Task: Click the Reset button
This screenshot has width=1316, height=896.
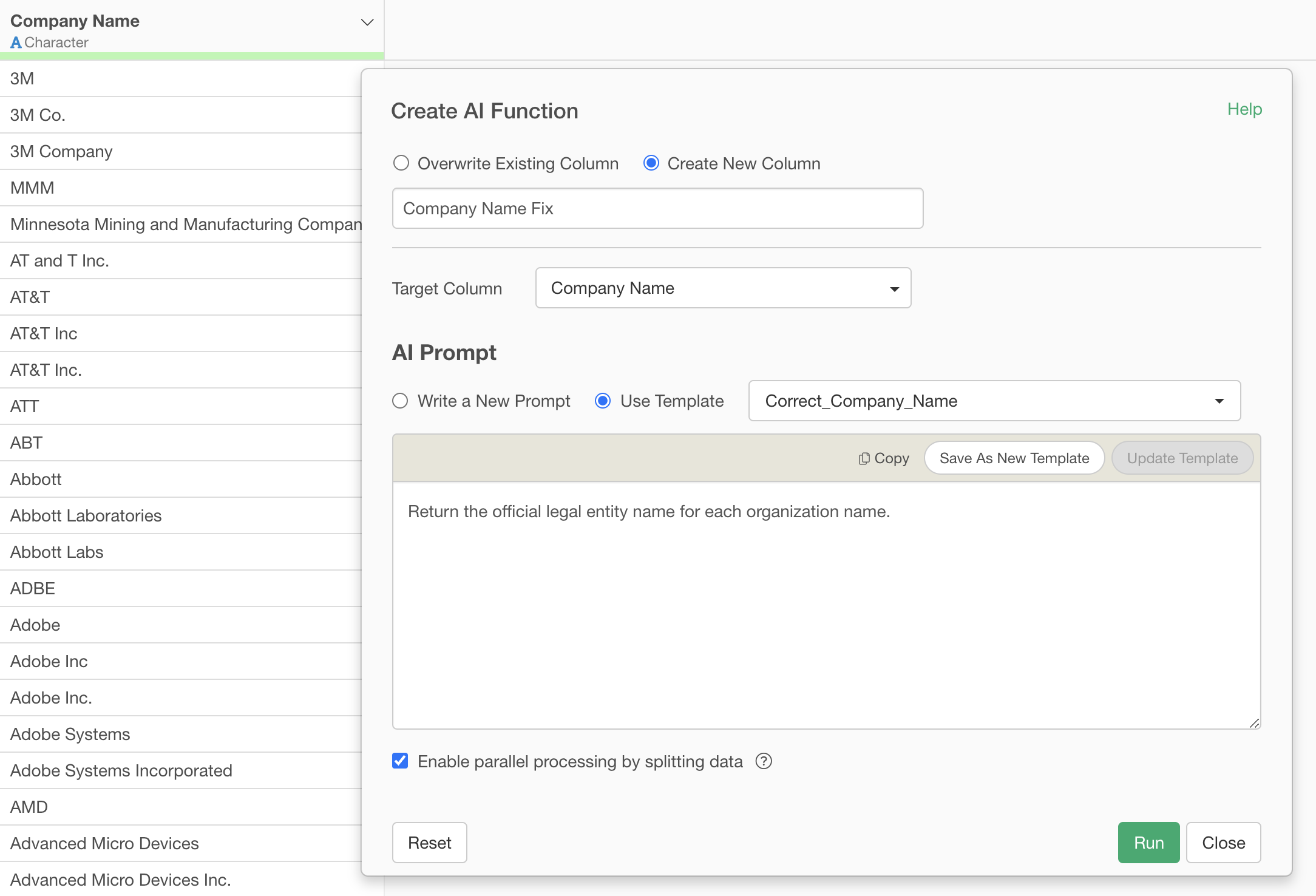Action: (429, 843)
